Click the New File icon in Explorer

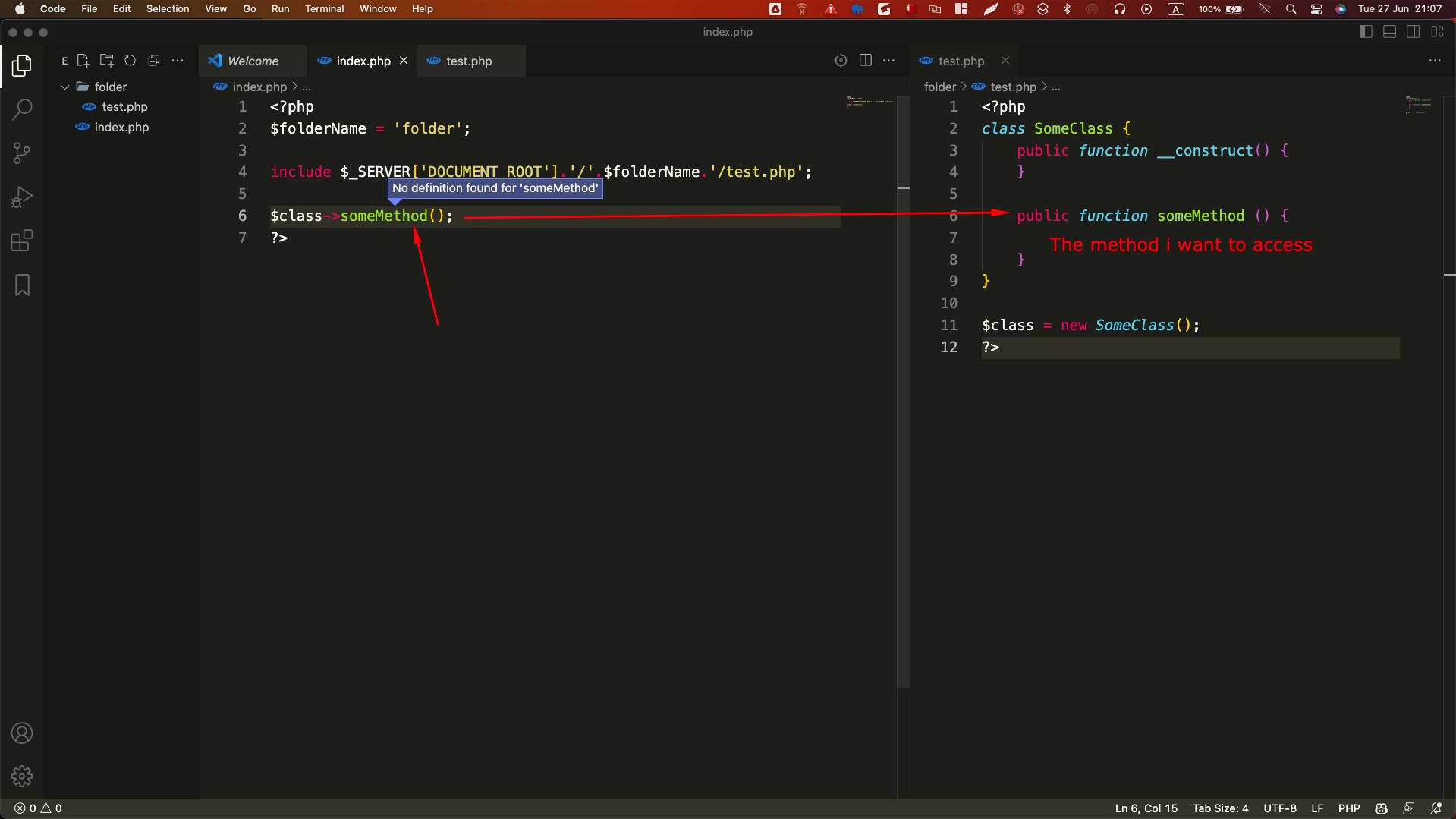pos(83,61)
